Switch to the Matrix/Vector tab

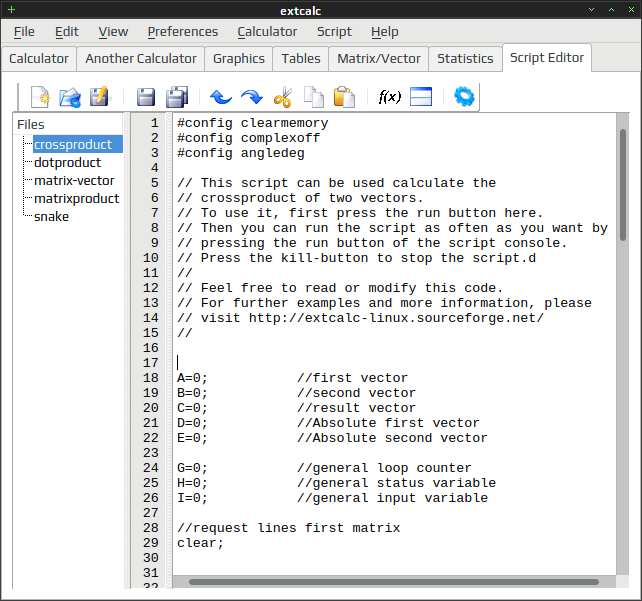379,59
